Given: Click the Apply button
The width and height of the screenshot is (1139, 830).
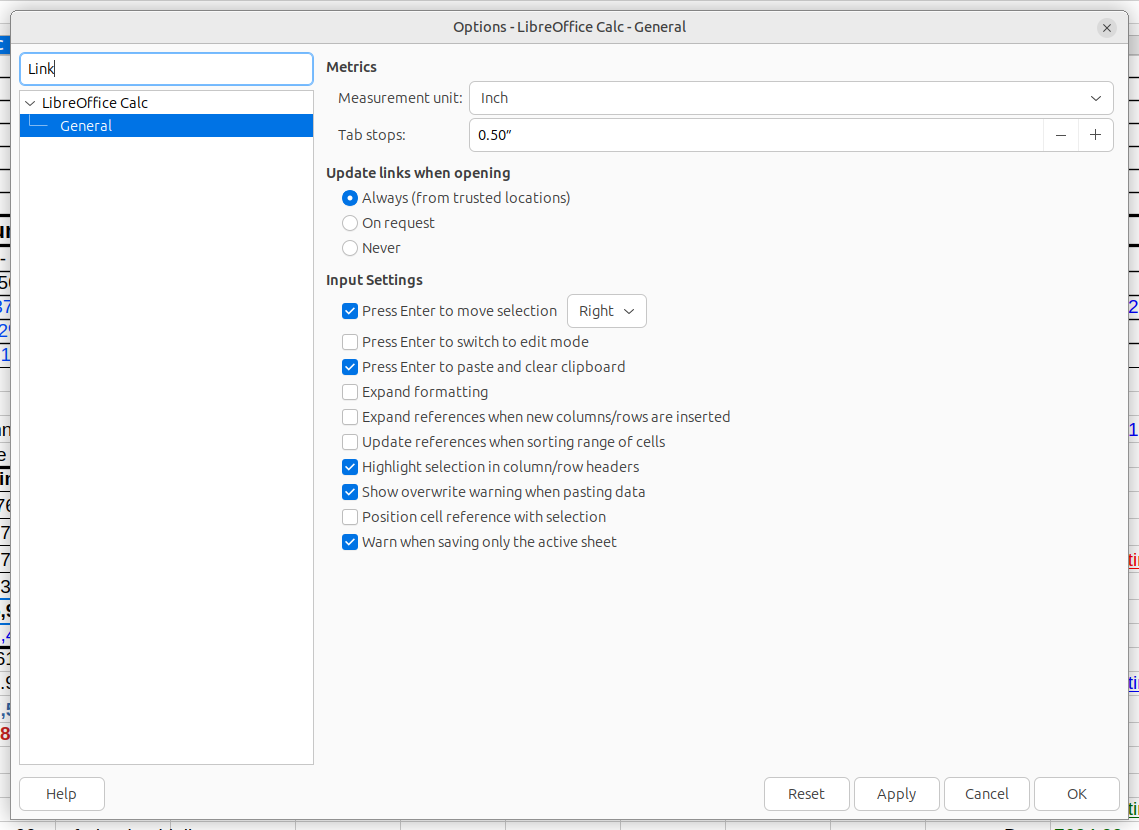Looking at the screenshot, I should (x=896, y=794).
